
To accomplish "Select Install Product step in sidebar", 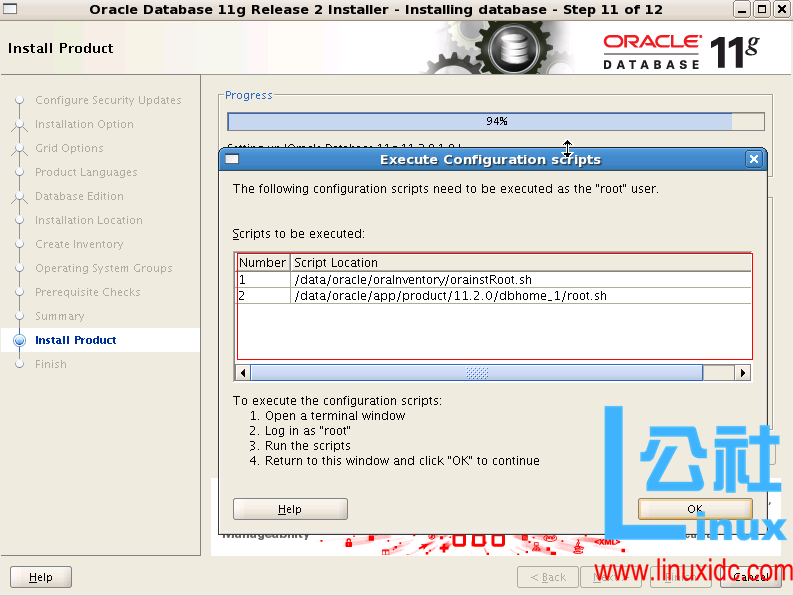I will pyautogui.click(x=76, y=340).
